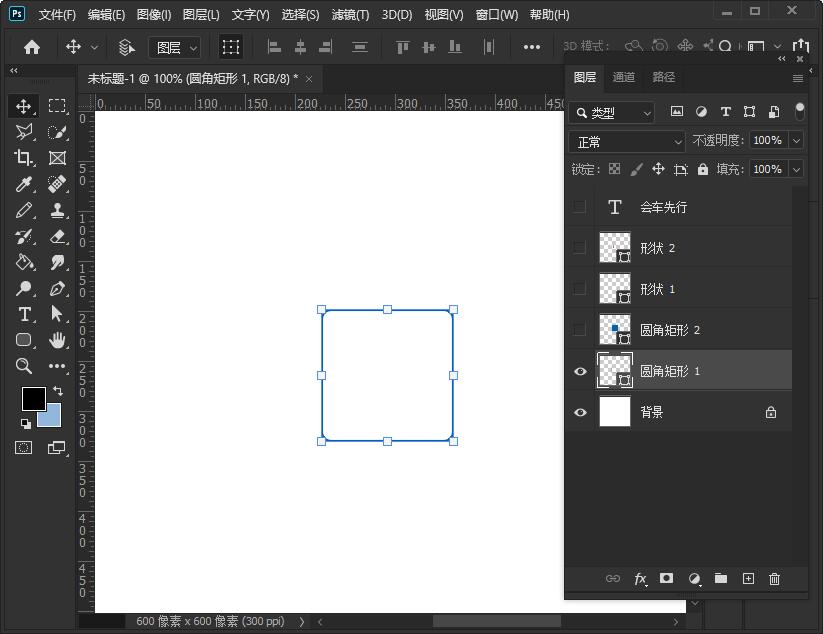
Task: Hide the 背景 layer
Action: (580, 412)
